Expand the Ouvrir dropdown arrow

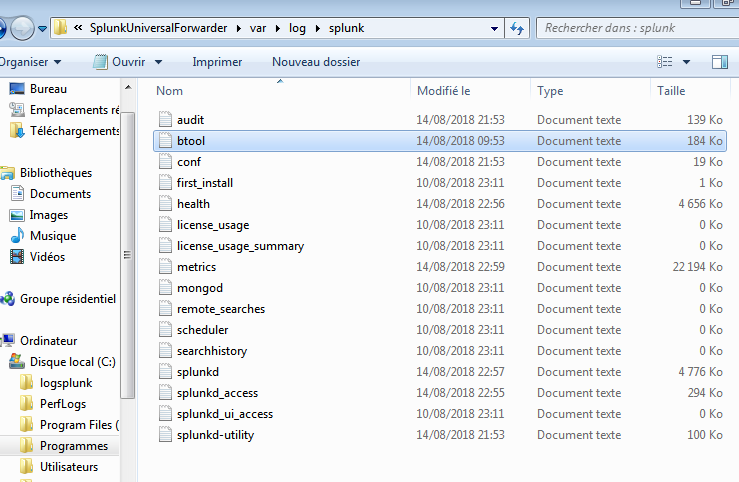pos(158,62)
